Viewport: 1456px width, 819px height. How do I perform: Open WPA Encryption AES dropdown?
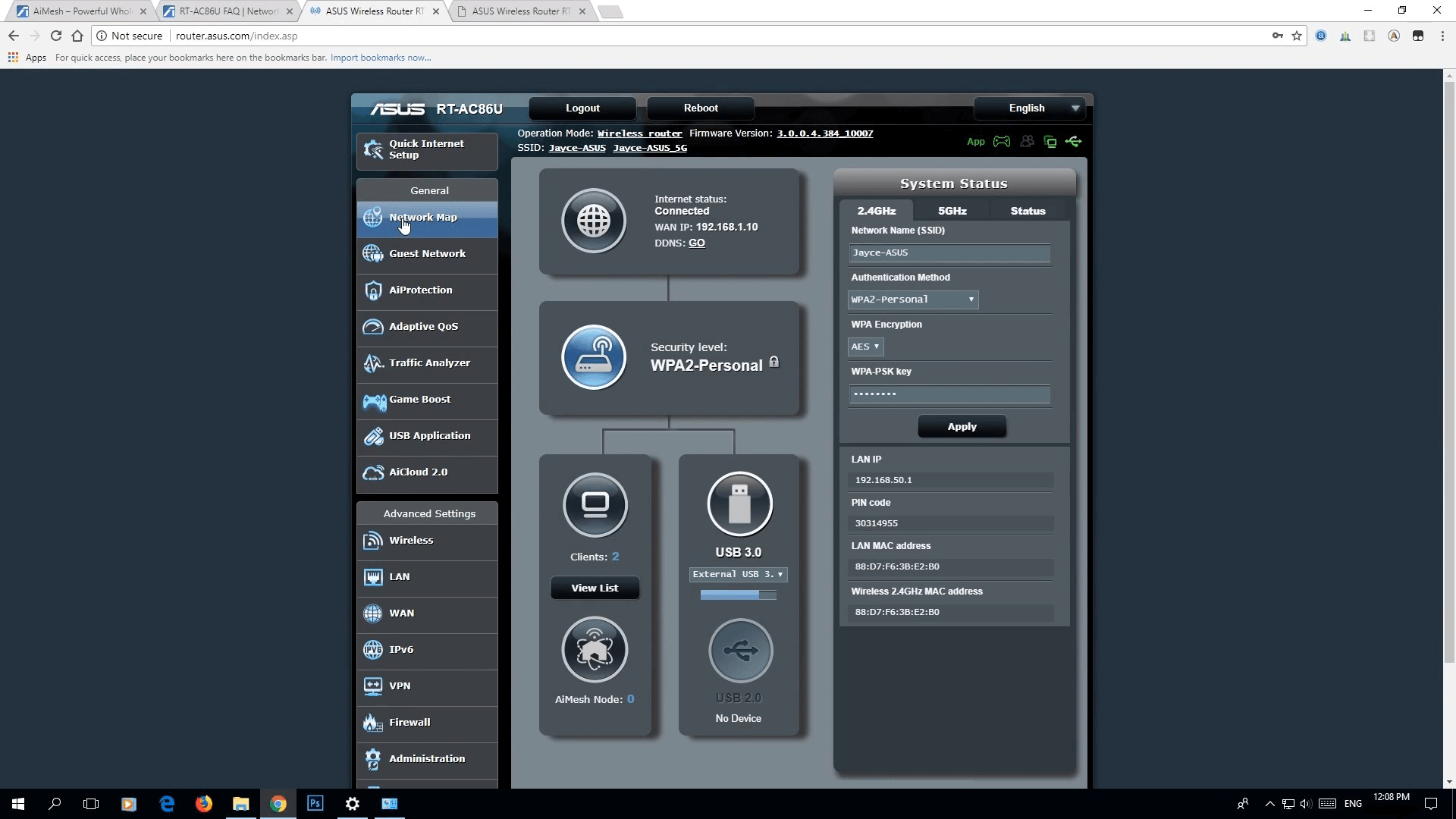(x=865, y=347)
